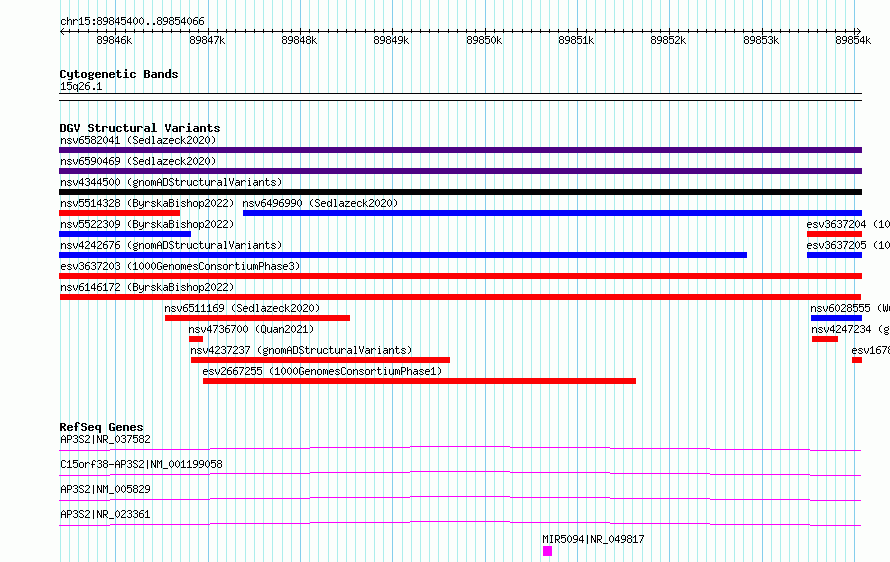Click the RefSeq Genes track title
This screenshot has height=562, width=890.
(101, 427)
